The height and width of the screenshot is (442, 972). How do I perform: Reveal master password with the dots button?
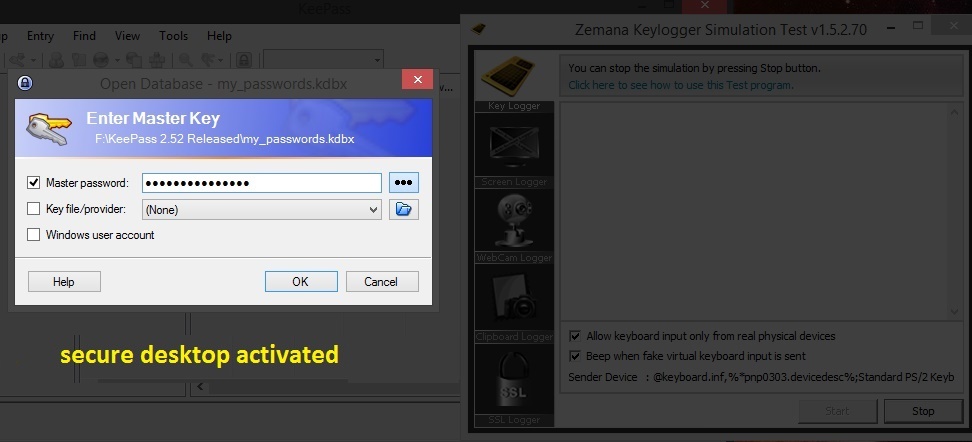404,183
